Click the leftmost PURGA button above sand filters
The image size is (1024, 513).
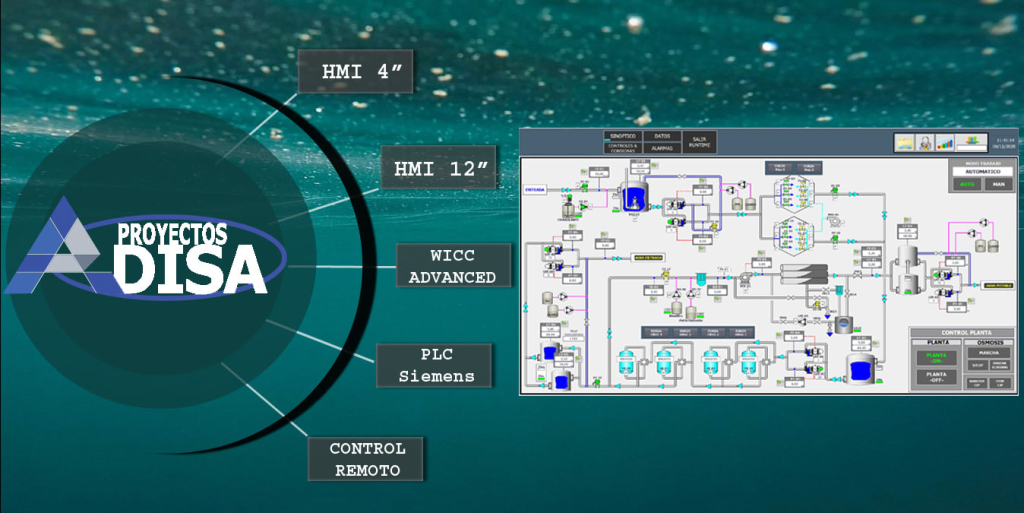pyautogui.click(x=656, y=332)
